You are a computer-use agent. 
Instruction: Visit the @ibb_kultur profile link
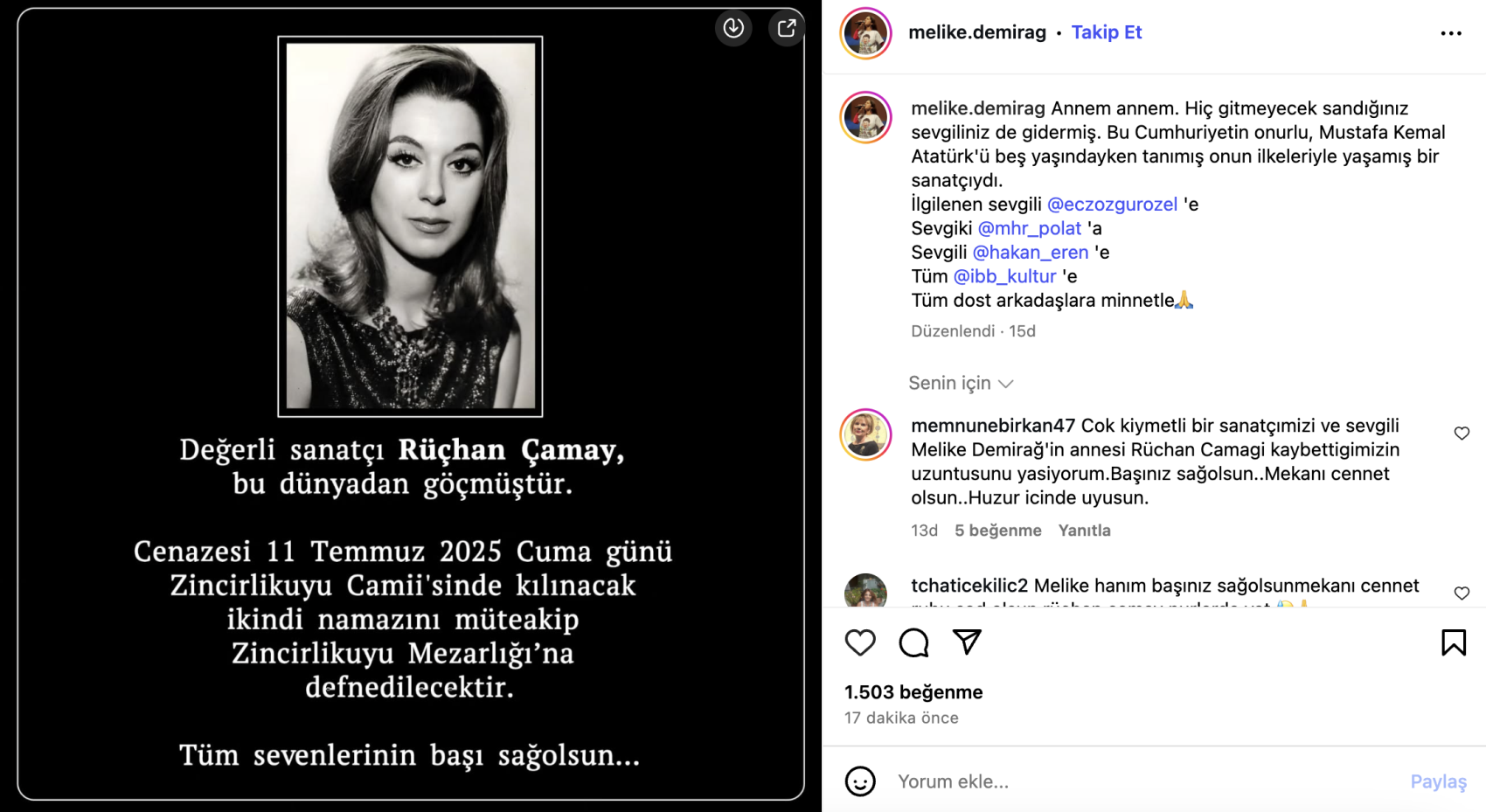point(1004,276)
